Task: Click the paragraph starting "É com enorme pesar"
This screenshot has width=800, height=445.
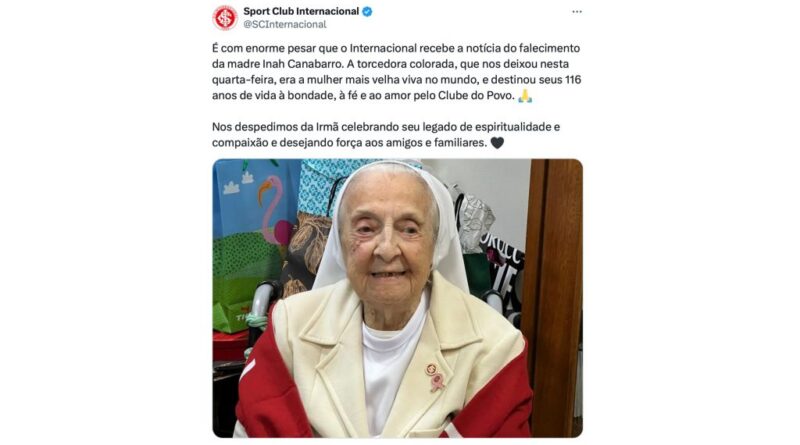Action: pos(397,72)
